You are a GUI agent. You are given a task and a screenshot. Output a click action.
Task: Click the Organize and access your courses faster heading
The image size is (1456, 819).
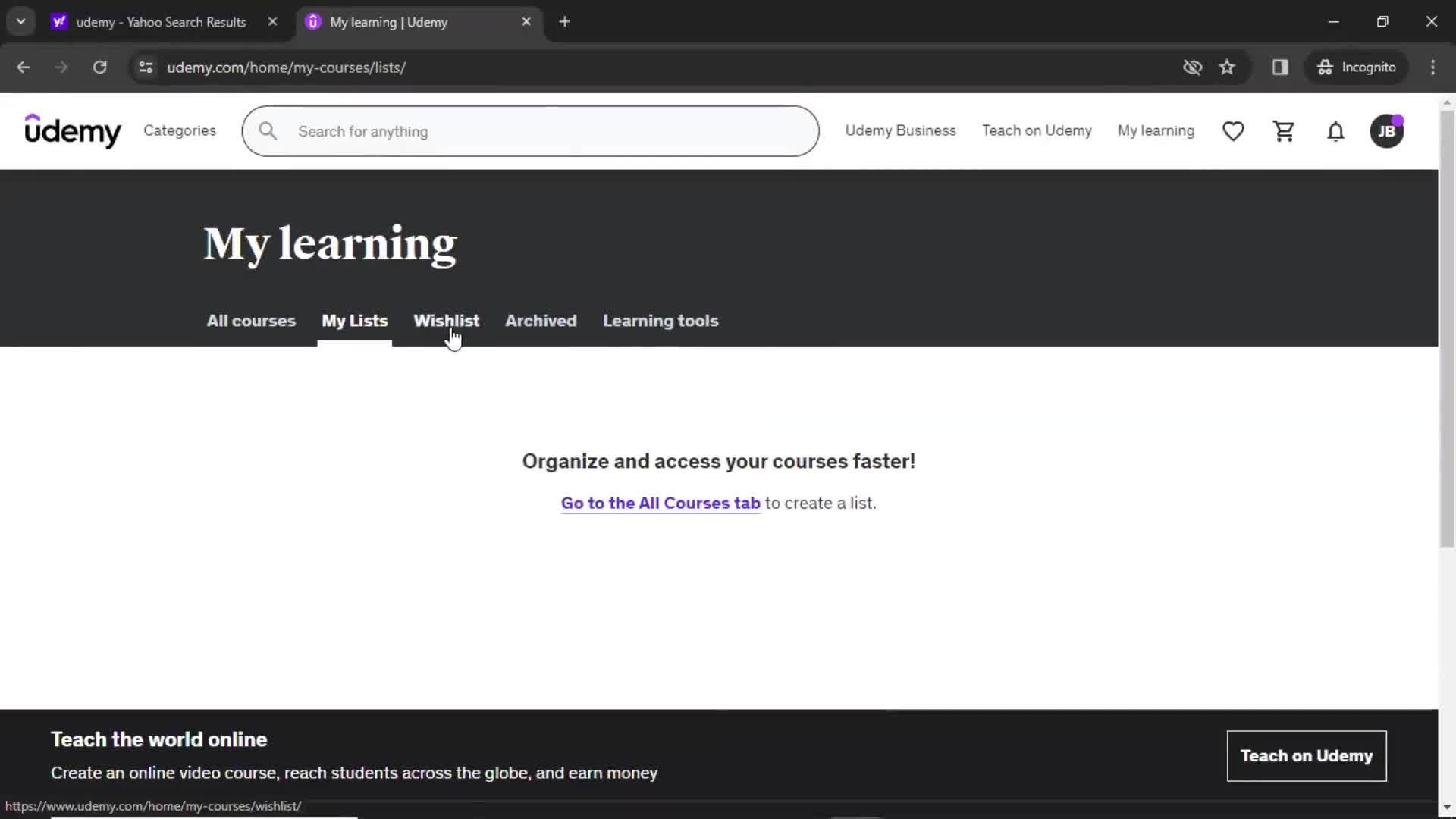pyautogui.click(x=718, y=461)
